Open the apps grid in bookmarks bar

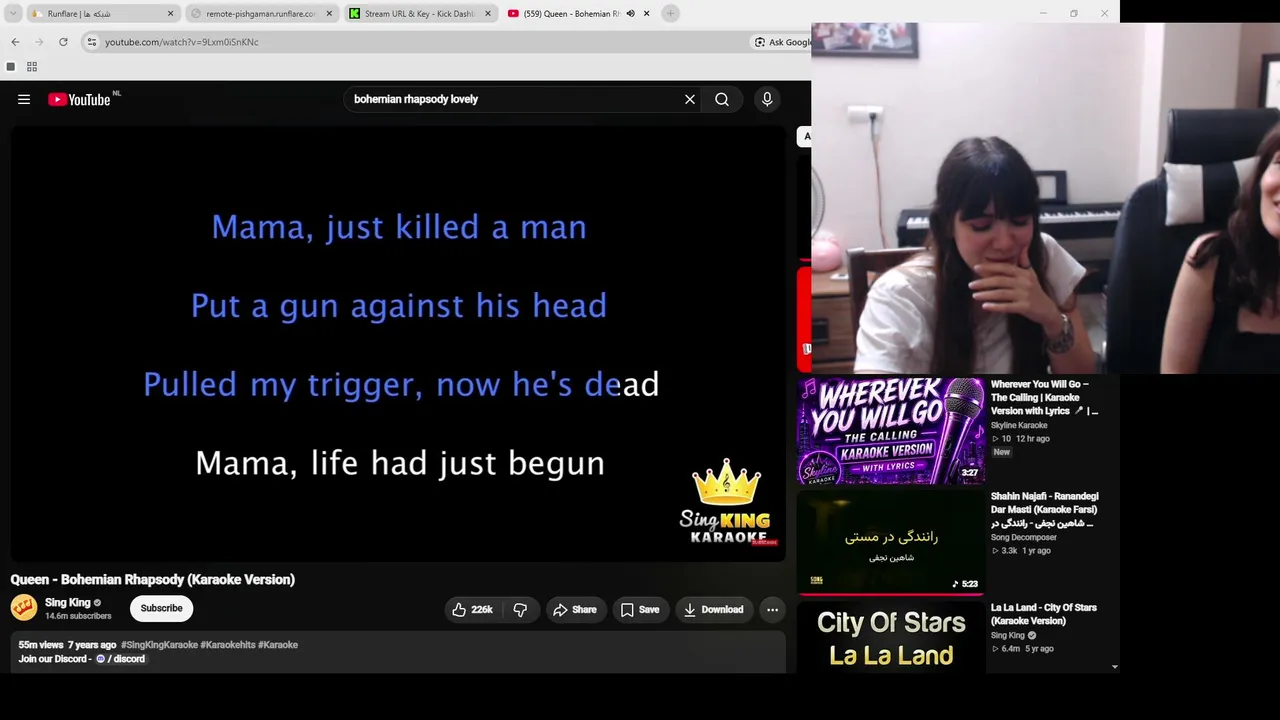[32, 67]
